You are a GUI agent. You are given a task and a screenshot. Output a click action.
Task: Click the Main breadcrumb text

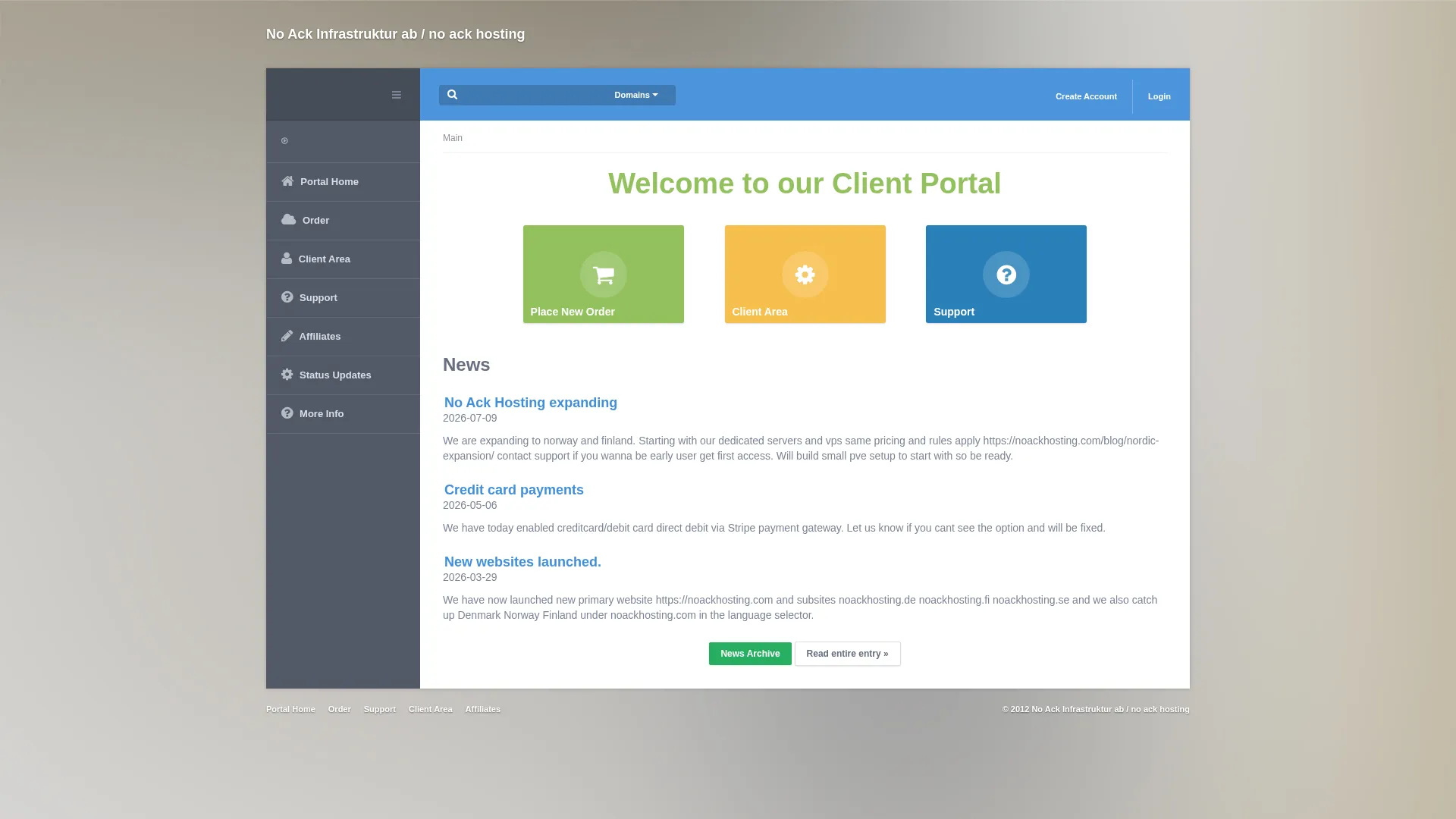(453, 138)
